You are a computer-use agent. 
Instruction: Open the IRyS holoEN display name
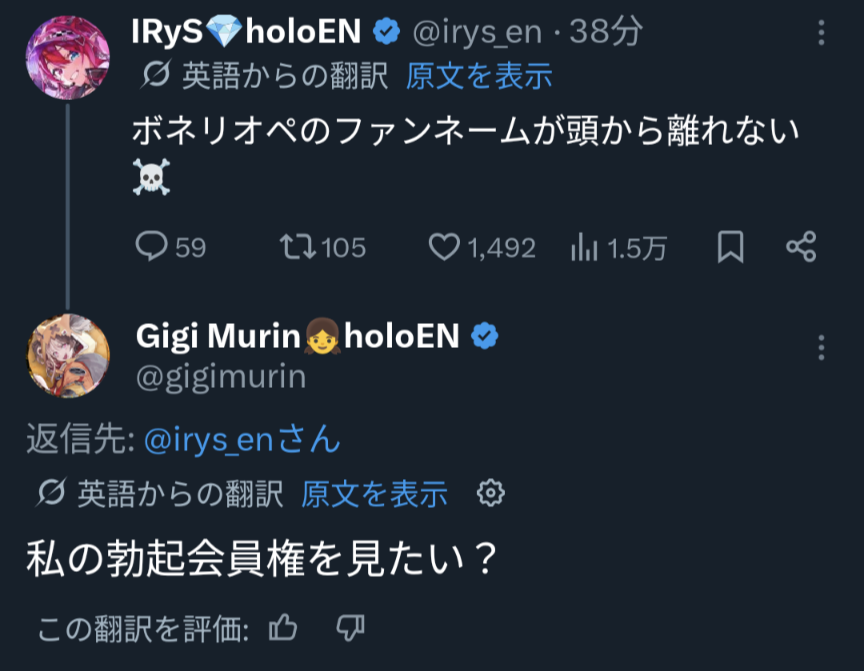(246, 32)
